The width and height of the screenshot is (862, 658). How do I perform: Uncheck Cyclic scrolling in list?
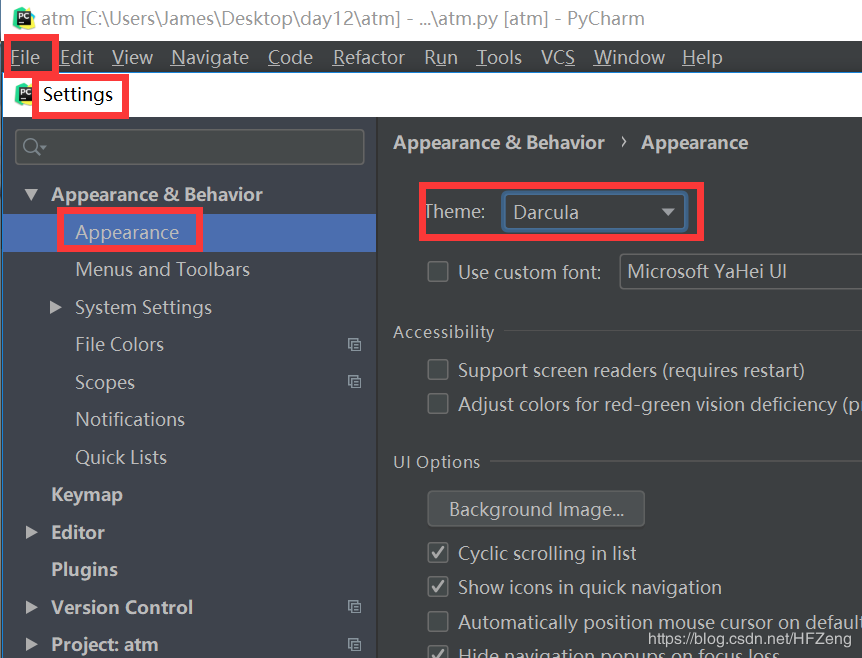coord(438,552)
